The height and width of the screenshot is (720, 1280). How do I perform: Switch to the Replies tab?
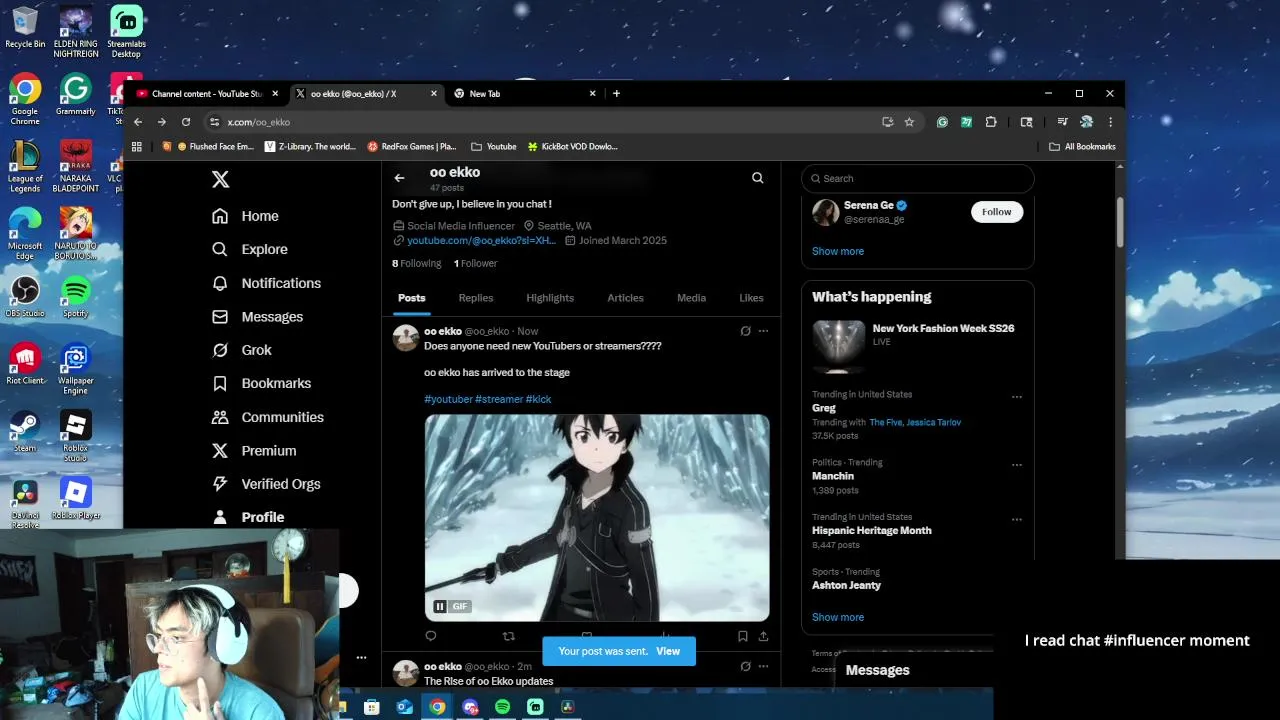pyautogui.click(x=476, y=298)
